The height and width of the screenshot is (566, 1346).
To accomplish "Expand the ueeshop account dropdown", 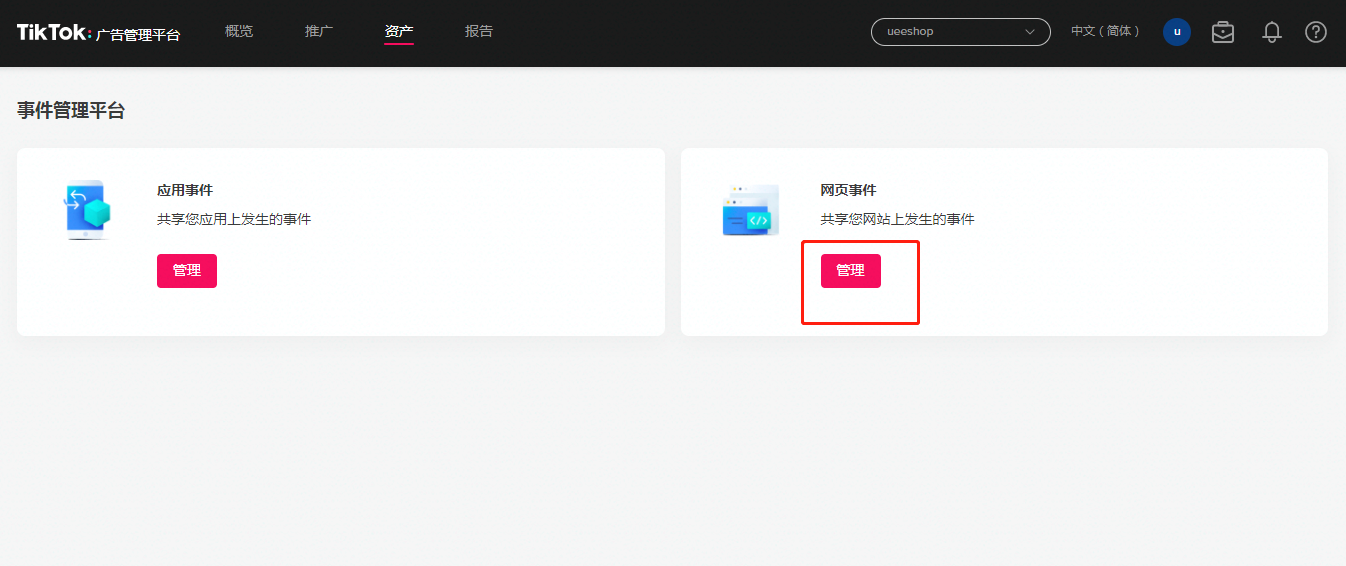I will (x=961, y=32).
